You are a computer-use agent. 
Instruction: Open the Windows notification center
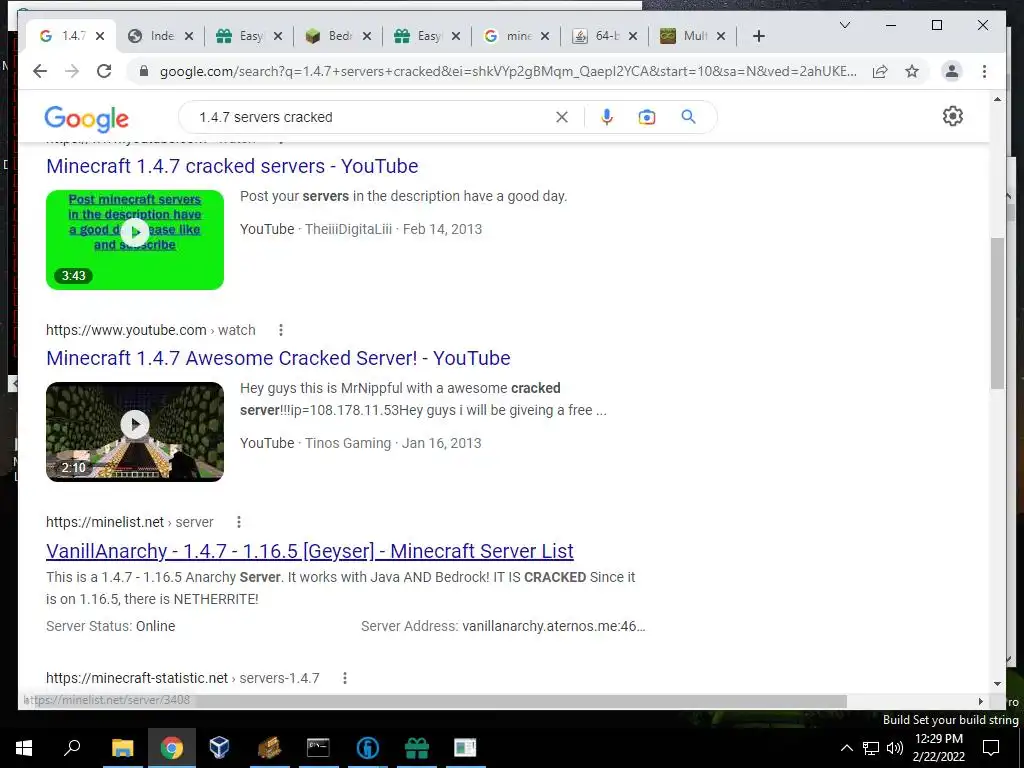(x=991, y=748)
